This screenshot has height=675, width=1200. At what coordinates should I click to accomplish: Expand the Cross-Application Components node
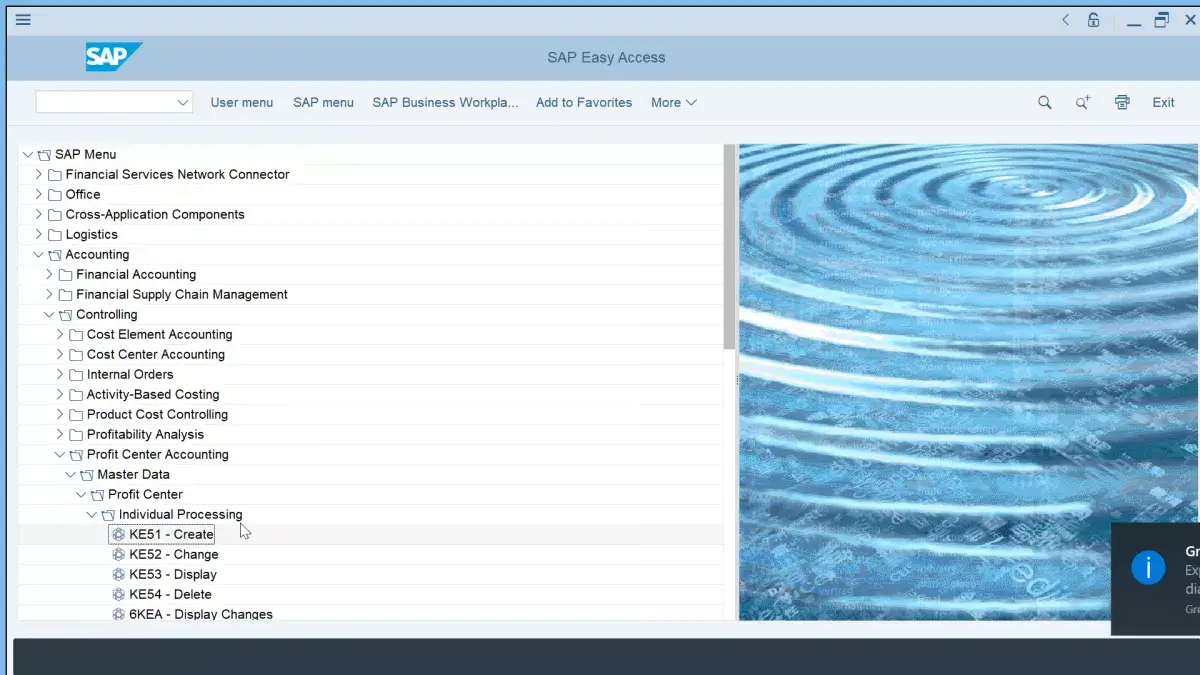point(39,214)
